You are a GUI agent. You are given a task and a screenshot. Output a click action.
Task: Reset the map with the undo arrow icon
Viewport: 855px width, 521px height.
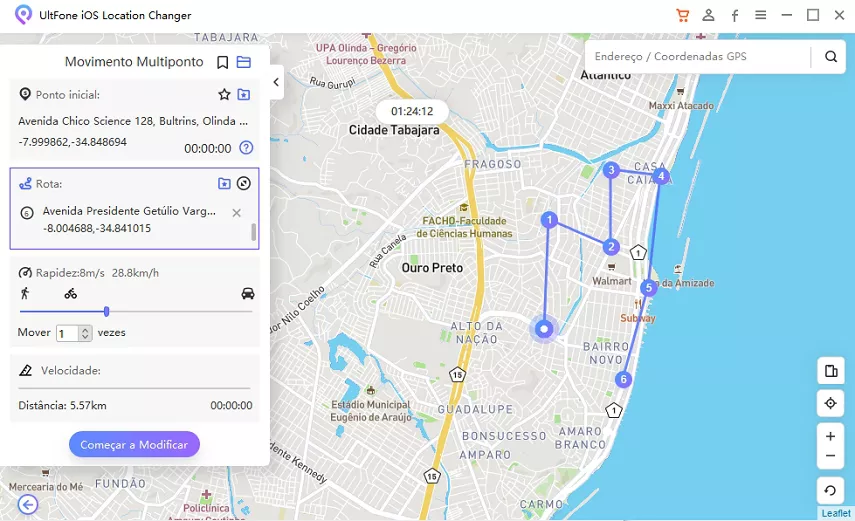coord(830,490)
